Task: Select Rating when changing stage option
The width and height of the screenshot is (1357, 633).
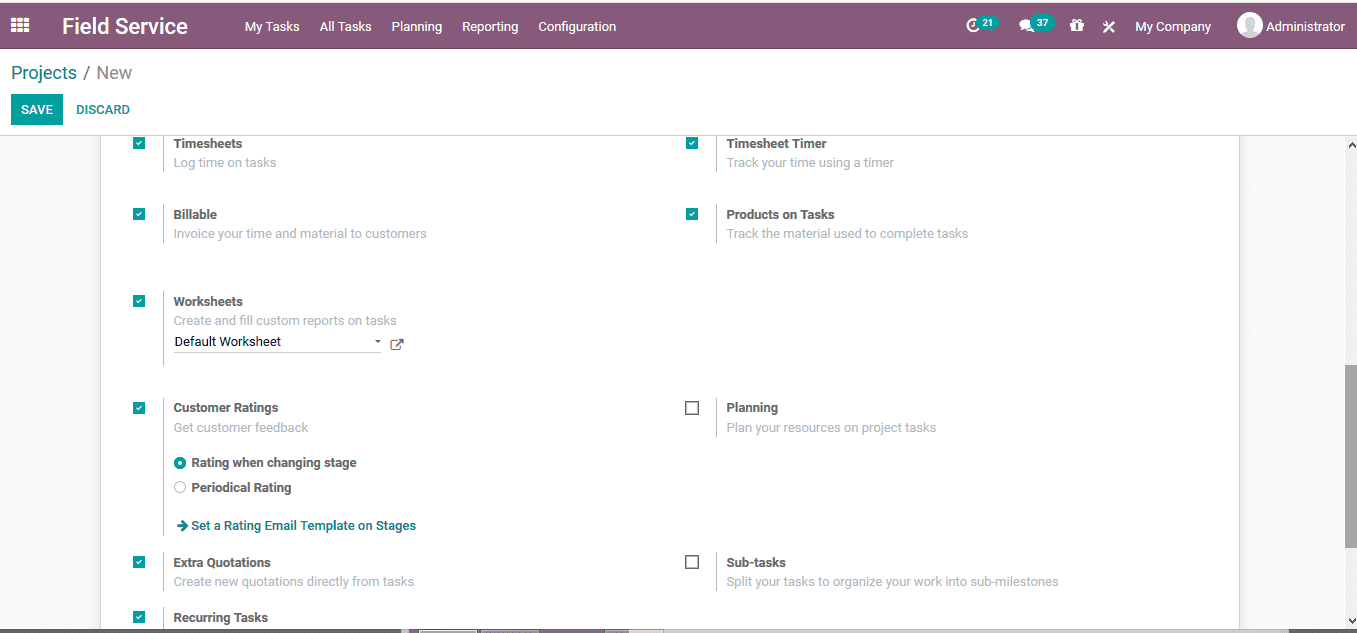Action: click(180, 463)
